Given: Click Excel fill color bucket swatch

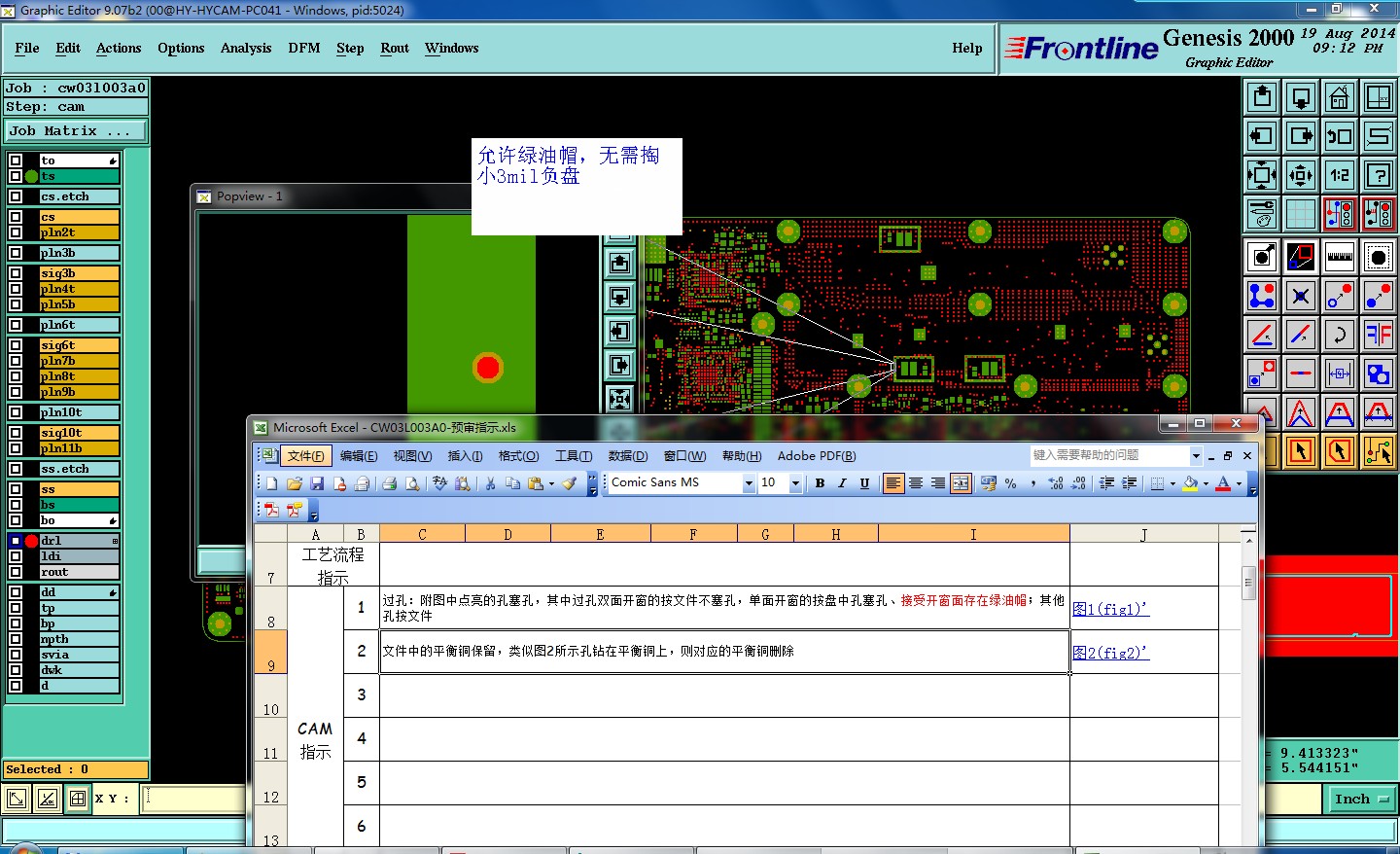Looking at the screenshot, I should click(1190, 483).
